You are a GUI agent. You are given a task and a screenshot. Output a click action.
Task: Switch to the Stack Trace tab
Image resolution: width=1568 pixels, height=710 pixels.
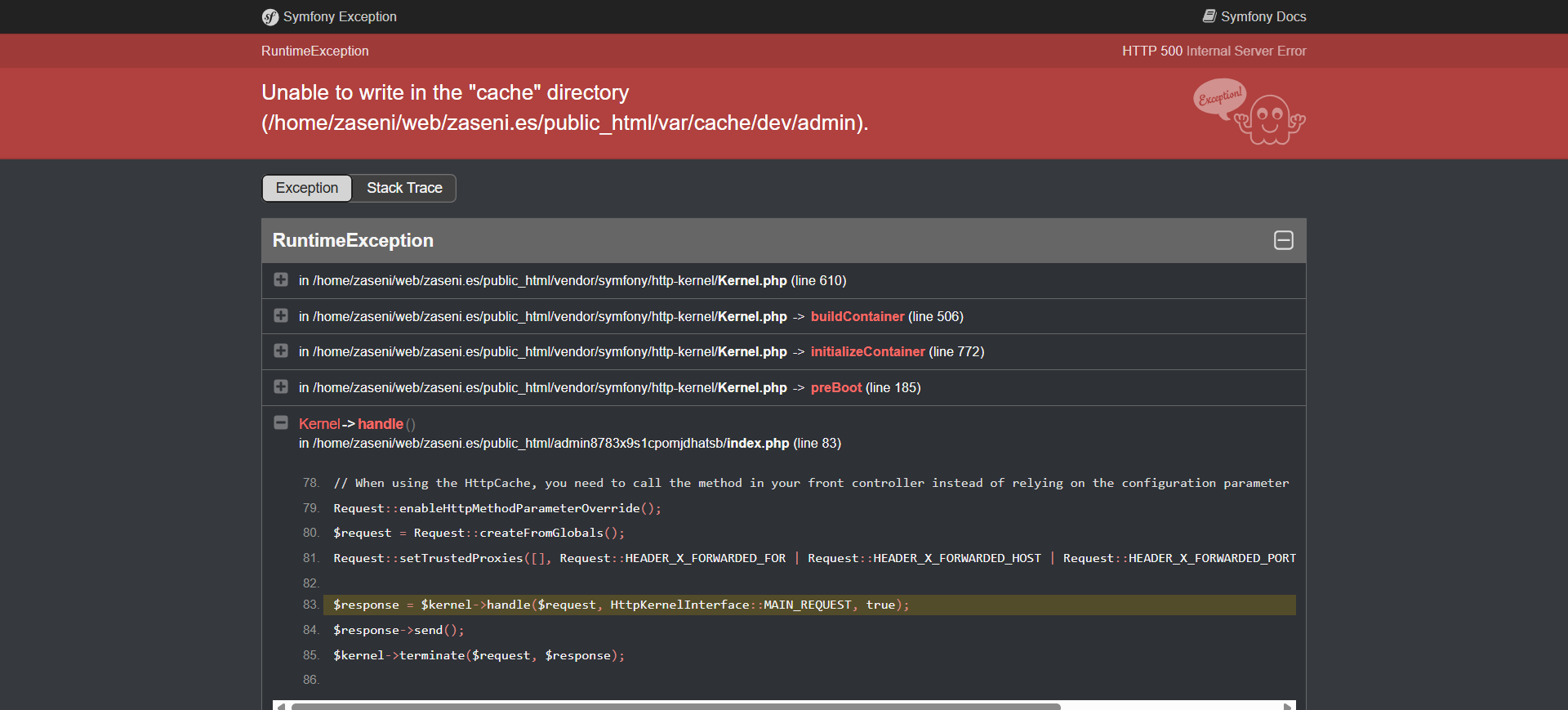(404, 188)
